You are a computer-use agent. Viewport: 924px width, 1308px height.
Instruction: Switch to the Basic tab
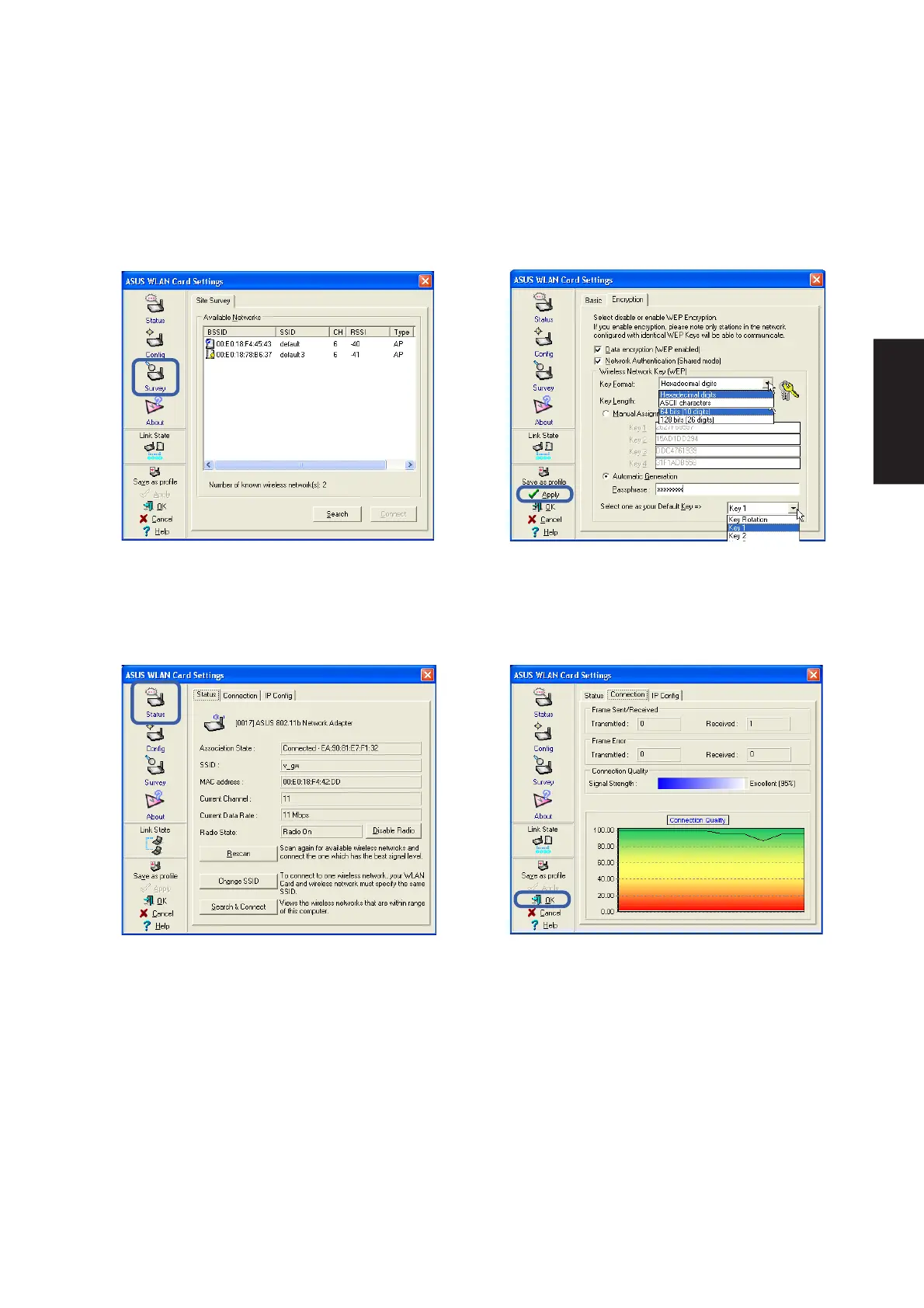(x=593, y=300)
